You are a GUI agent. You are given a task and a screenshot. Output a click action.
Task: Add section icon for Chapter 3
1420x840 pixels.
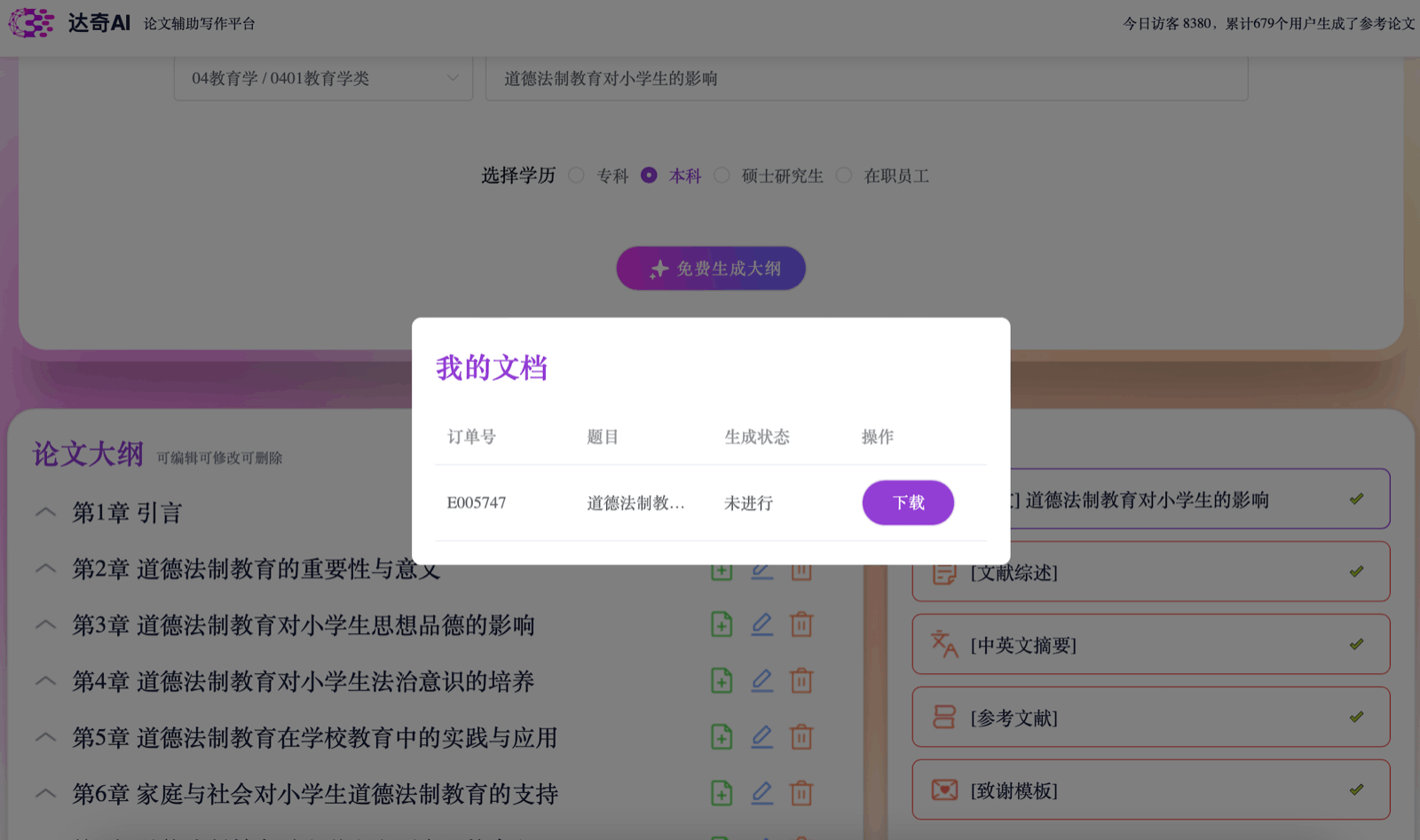coord(722,625)
